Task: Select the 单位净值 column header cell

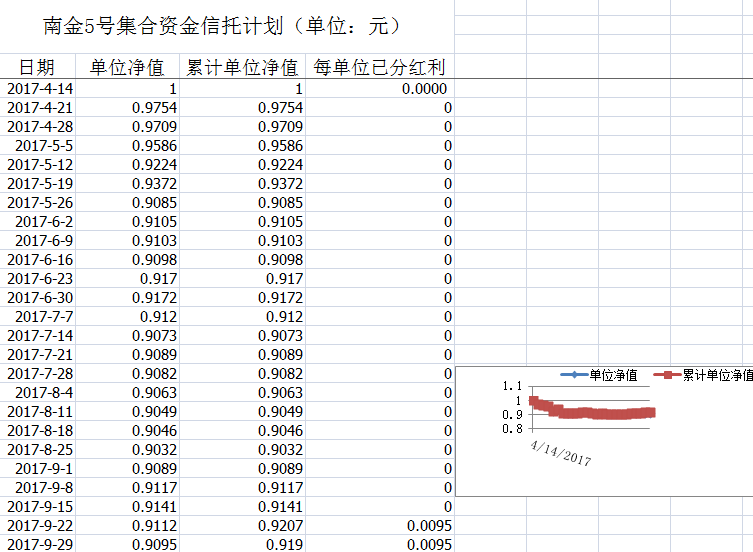Action: 128,68
